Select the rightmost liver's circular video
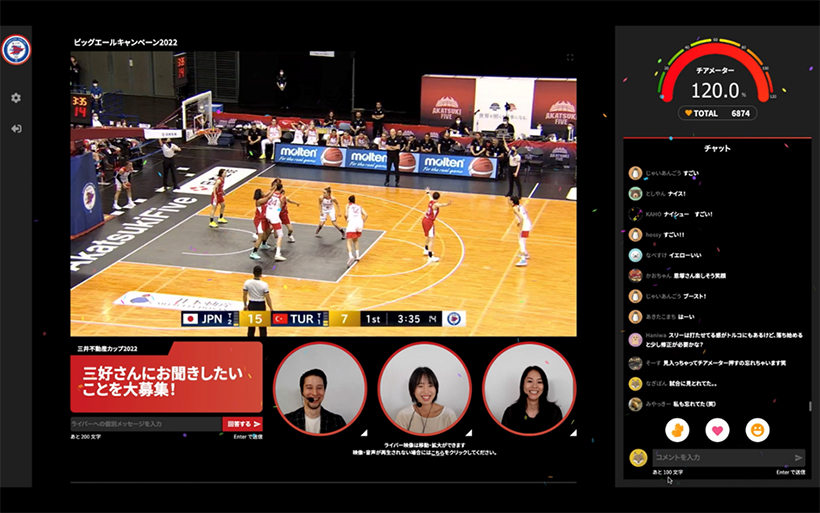820x513 pixels. point(529,389)
